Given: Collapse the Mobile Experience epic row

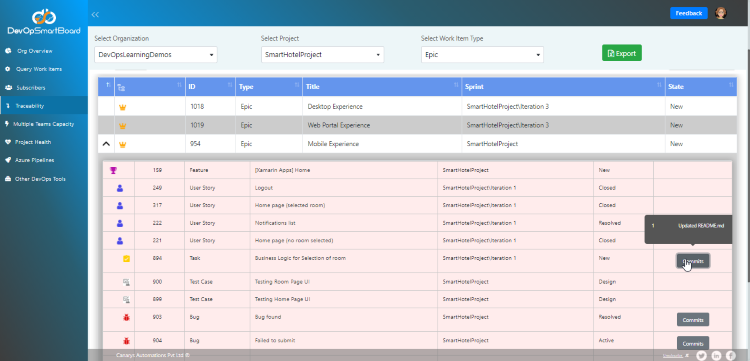Looking at the screenshot, I should click(106, 144).
